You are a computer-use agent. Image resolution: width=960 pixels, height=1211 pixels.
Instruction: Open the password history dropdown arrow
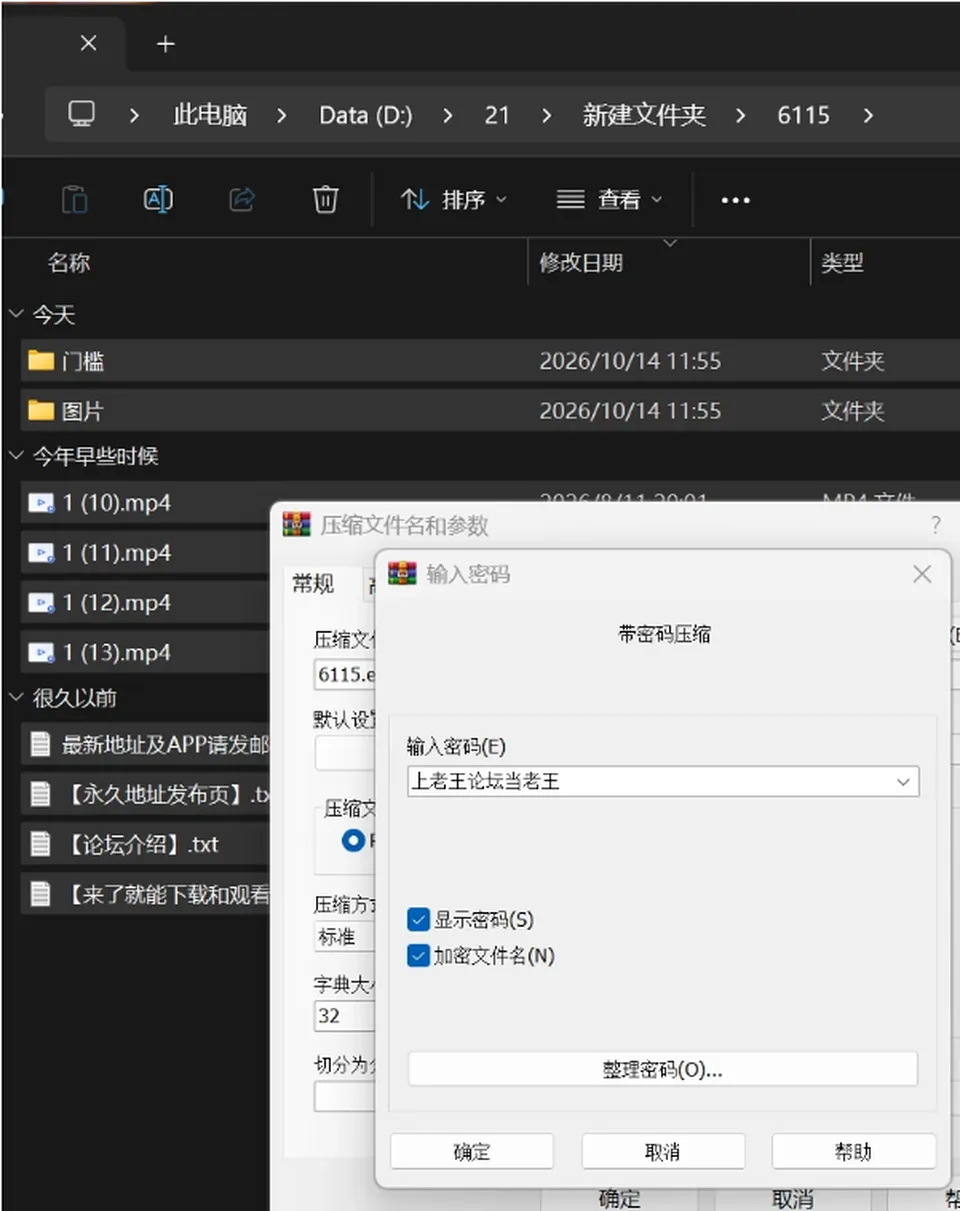coord(904,782)
